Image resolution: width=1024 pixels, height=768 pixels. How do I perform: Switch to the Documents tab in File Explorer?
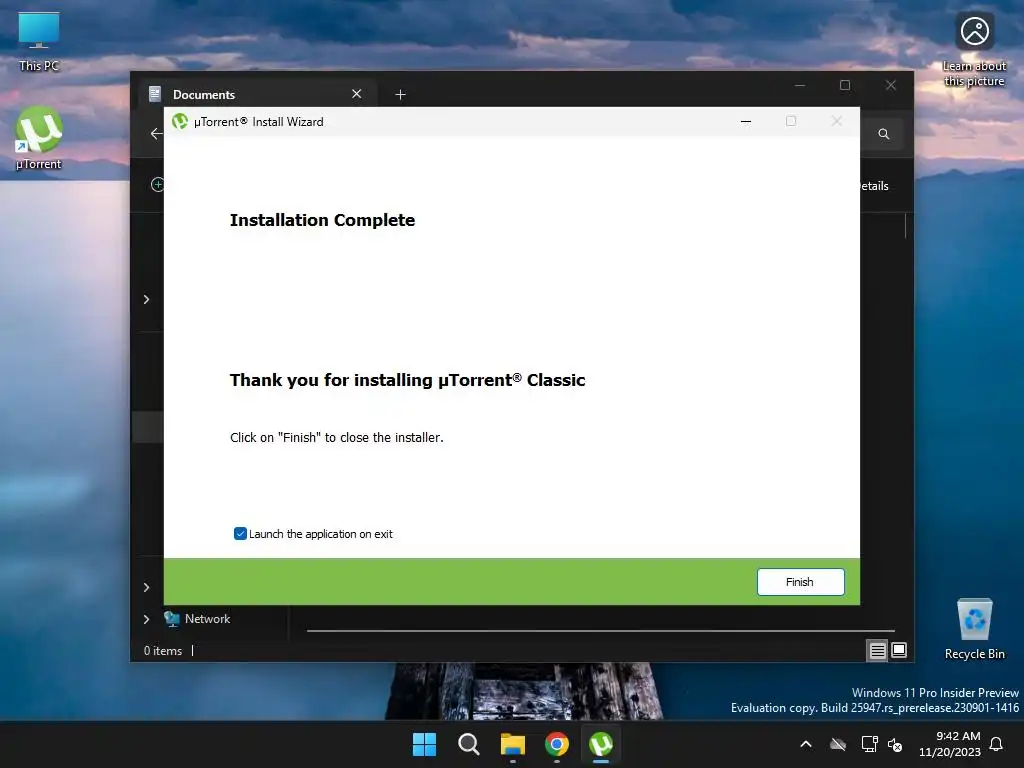(x=258, y=94)
